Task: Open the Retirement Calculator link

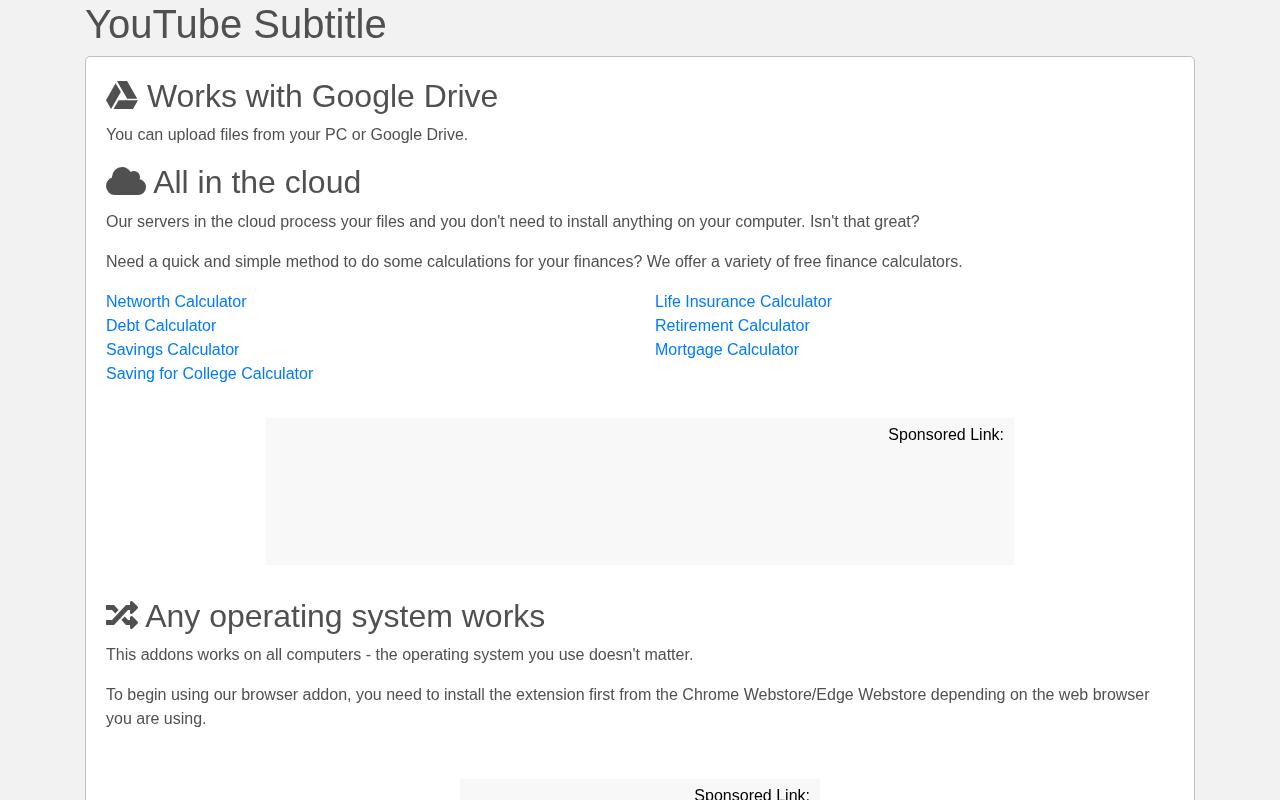Action: coord(732,326)
